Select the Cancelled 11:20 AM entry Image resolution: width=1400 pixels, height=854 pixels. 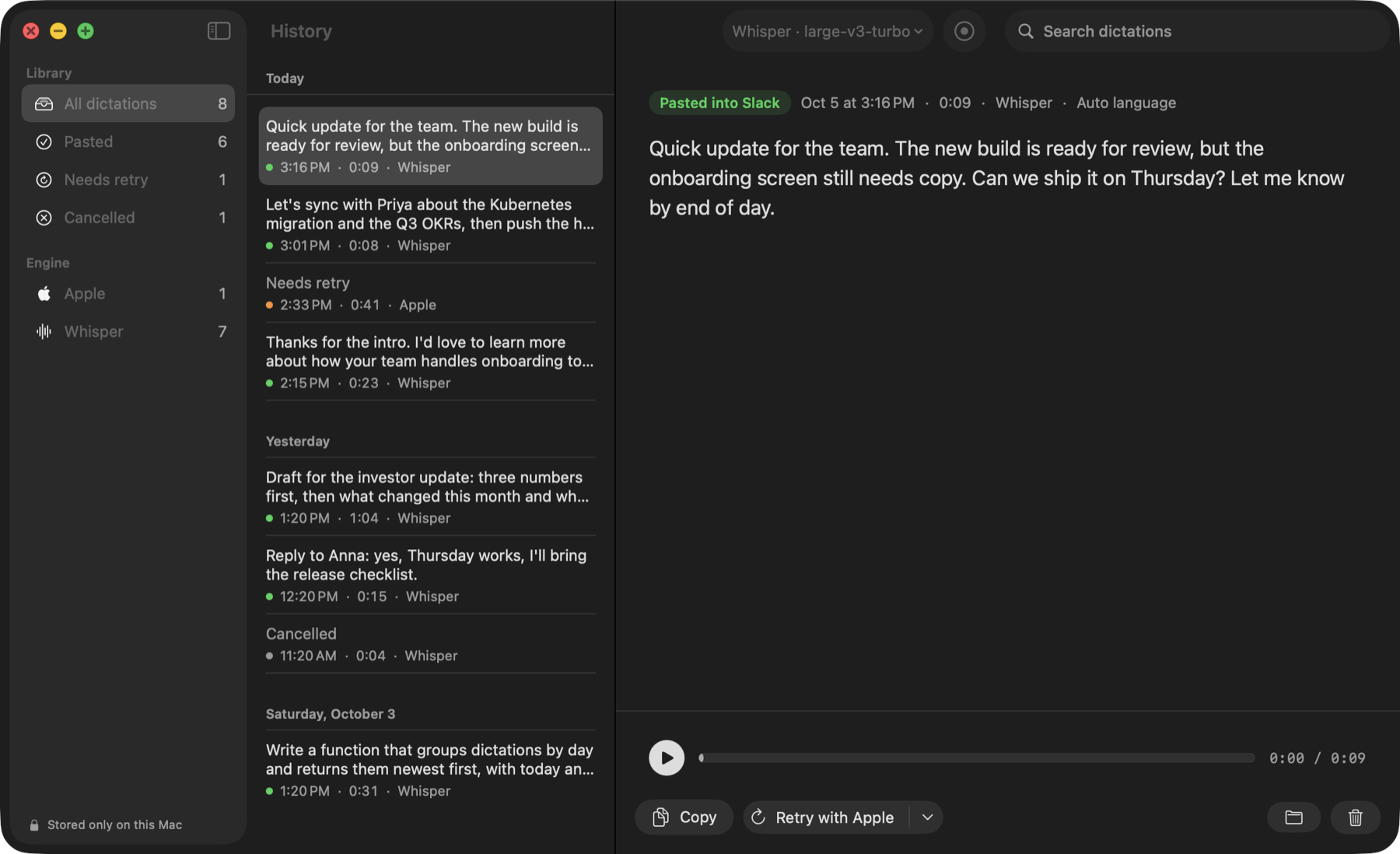pyautogui.click(x=430, y=644)
